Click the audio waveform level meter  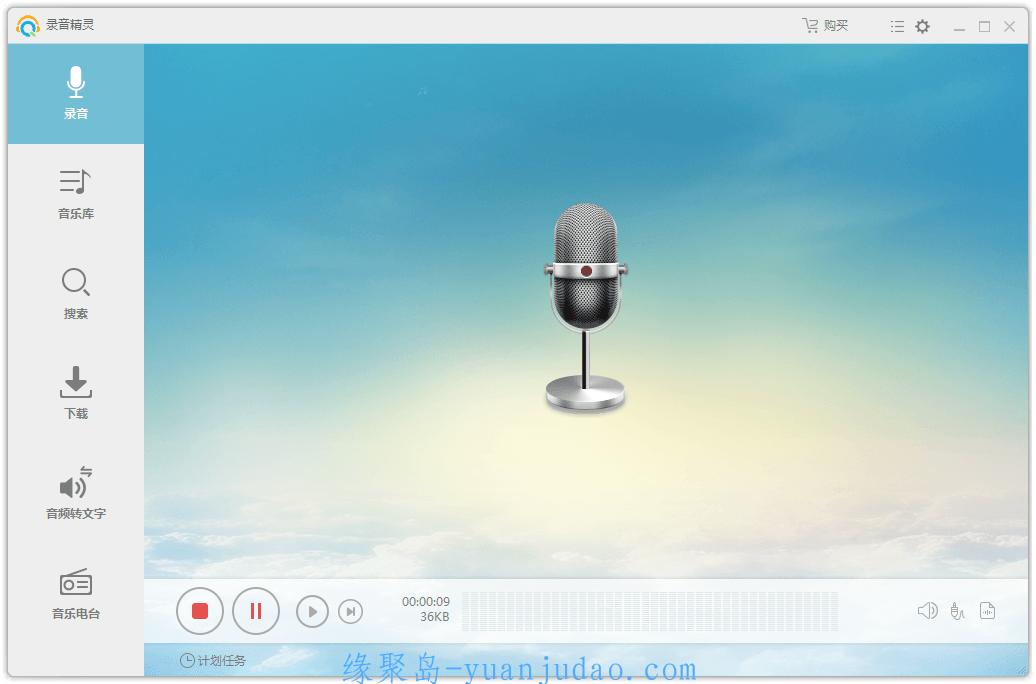point(650,611)
